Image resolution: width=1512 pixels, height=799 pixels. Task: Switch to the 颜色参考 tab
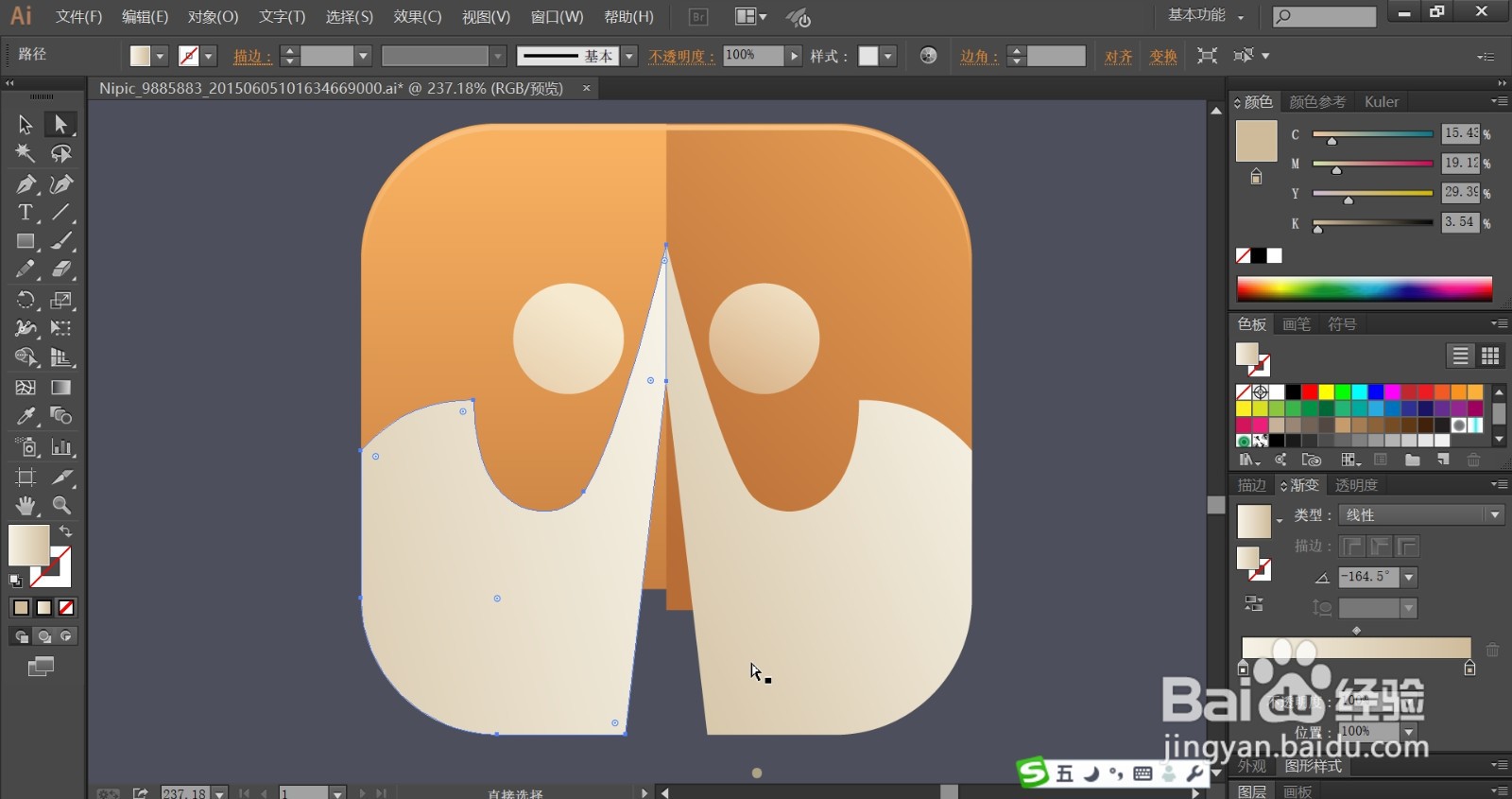tap(1317, 101)
